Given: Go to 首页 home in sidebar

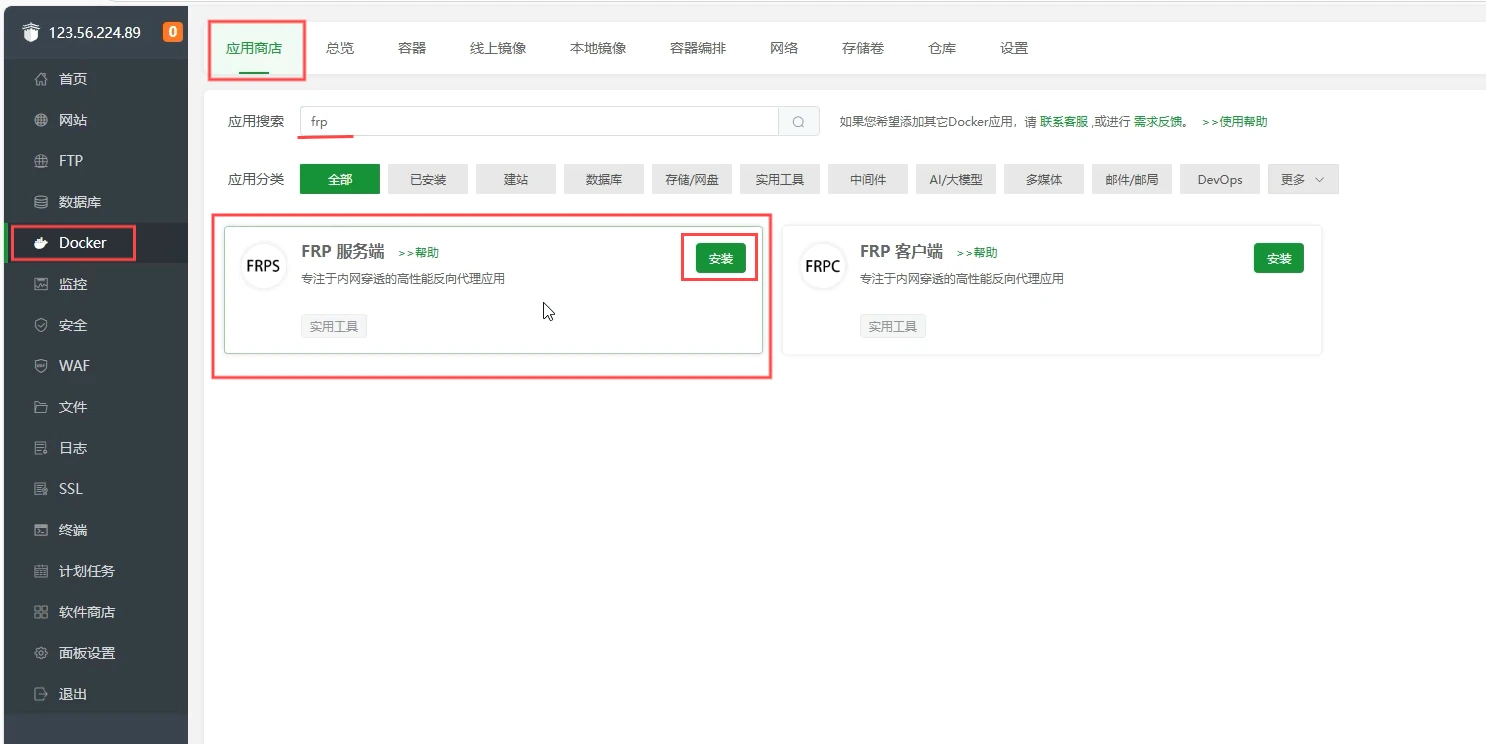Looking at the screenshot, I should coord(73,79).
